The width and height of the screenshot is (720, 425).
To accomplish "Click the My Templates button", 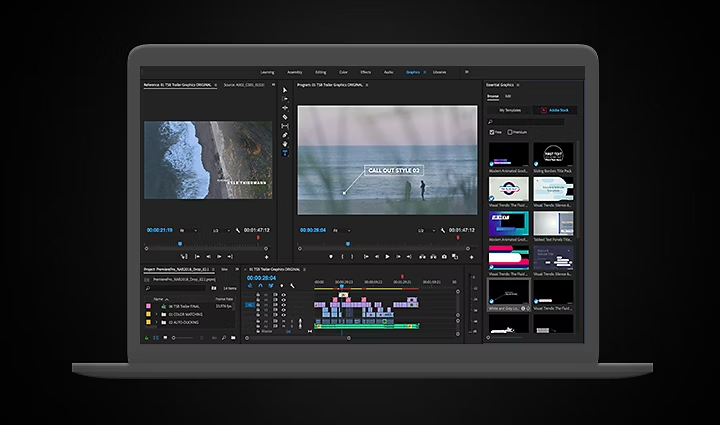I will [x=510, y=110].
